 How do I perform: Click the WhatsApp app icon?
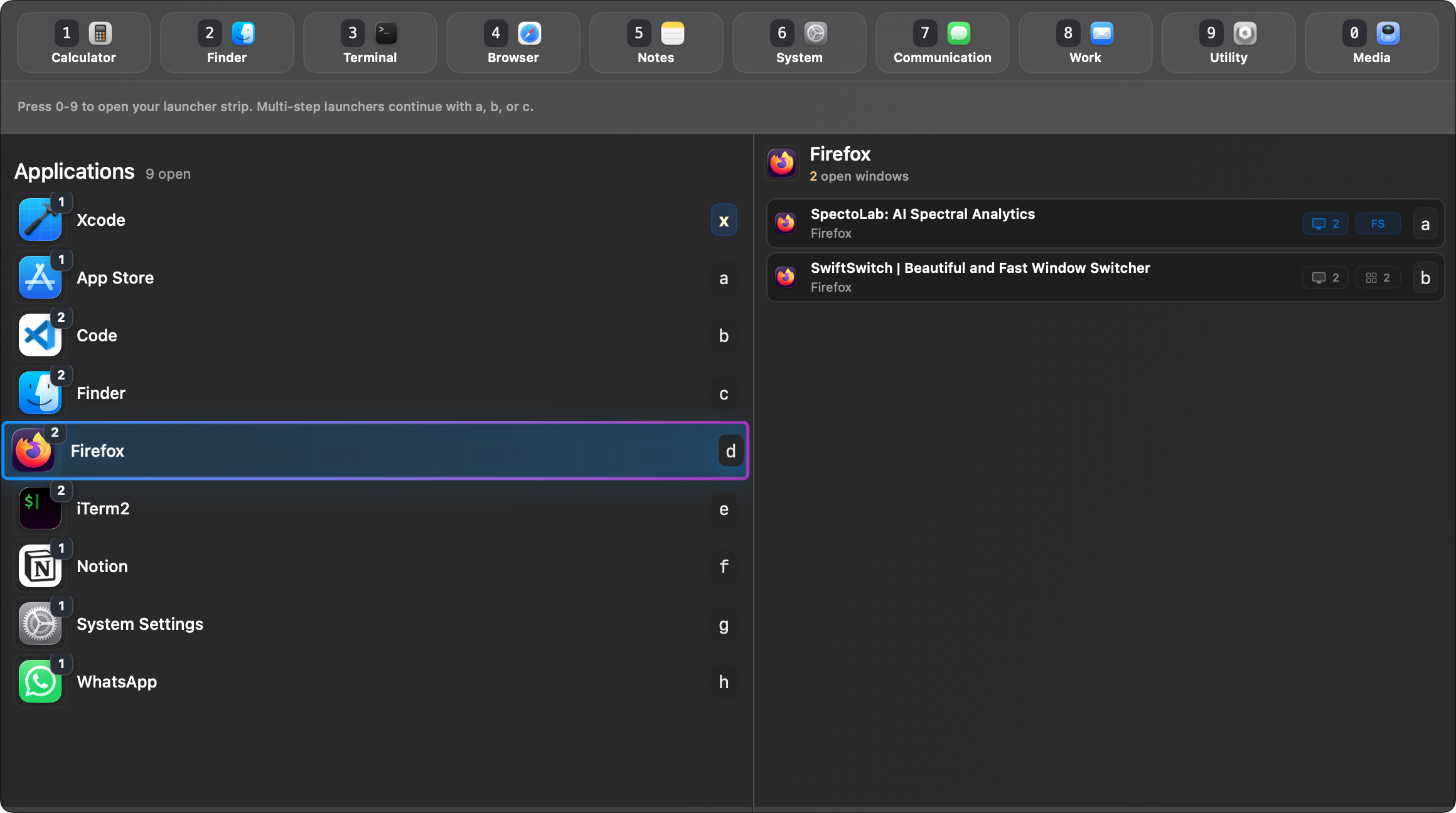pos(40,682)
